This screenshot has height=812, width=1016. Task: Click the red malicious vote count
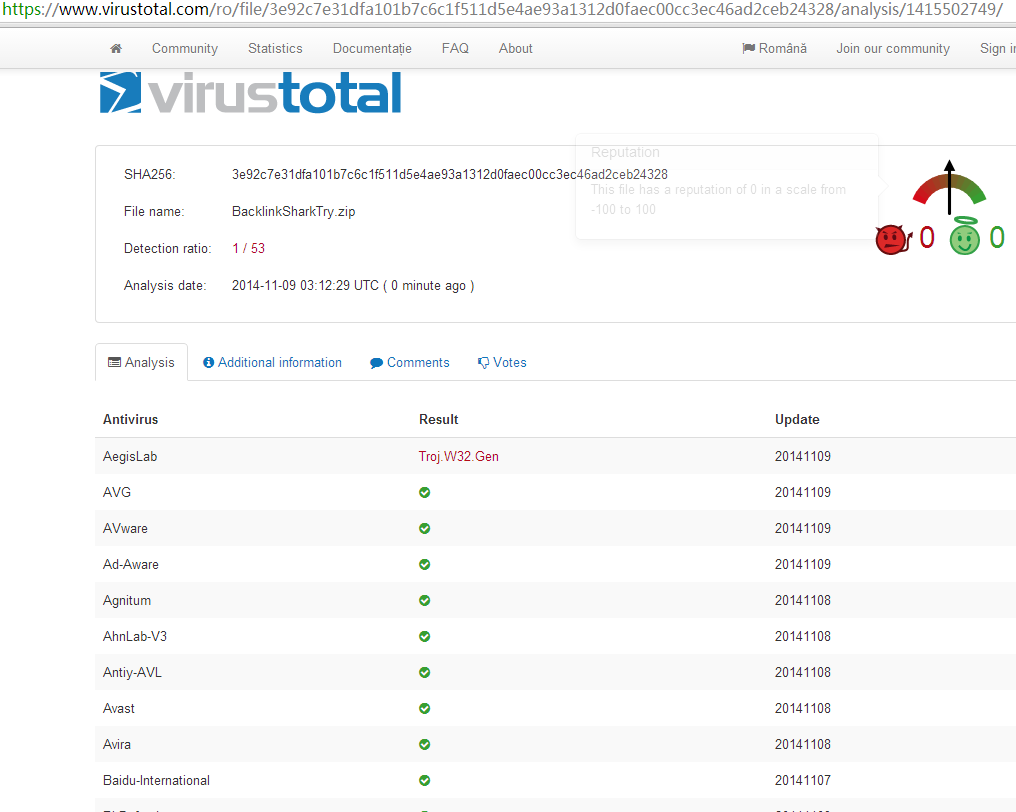point(927,238)
